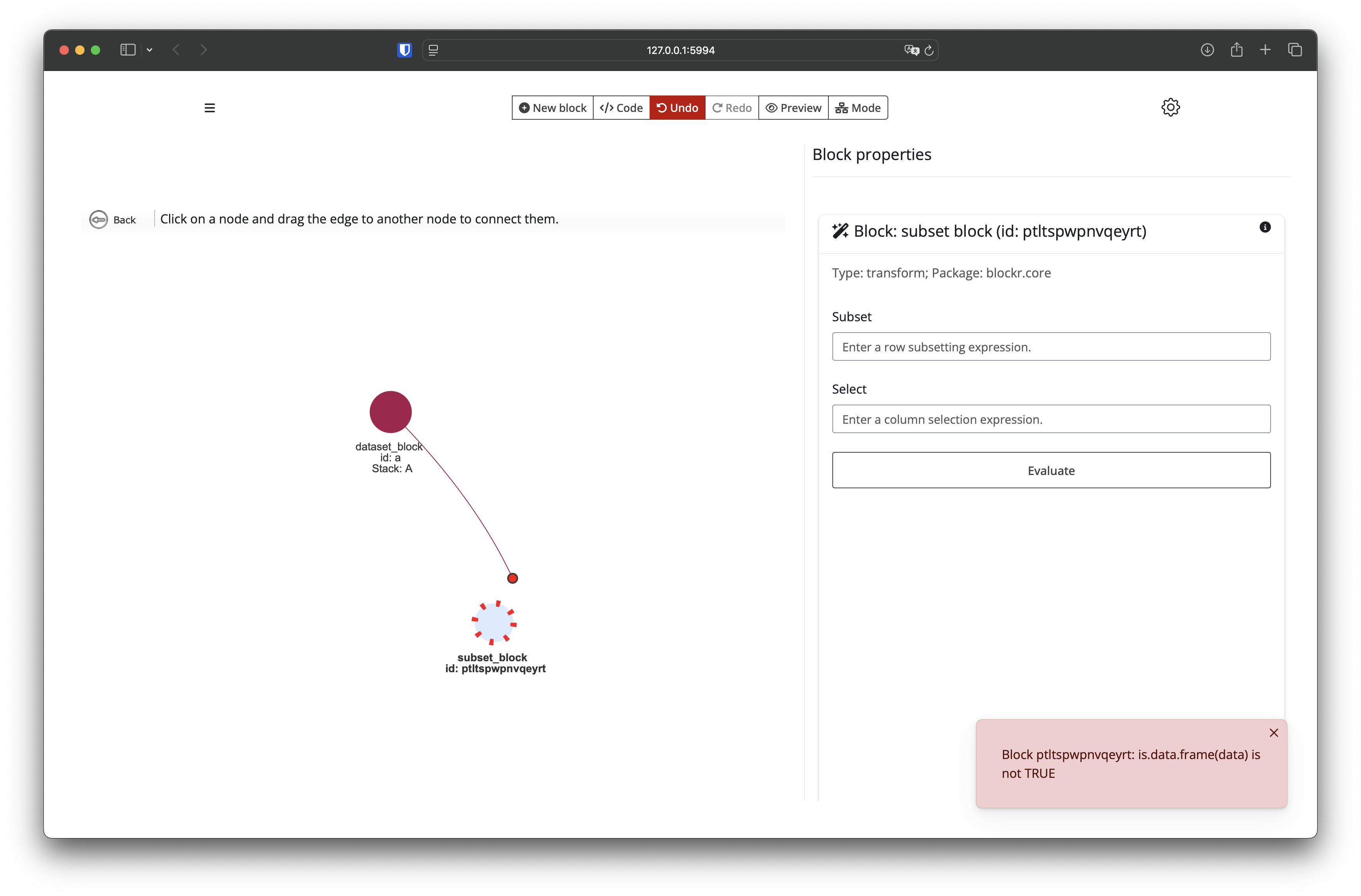Open the hamburger menu
Screen dimensions: 1361x896
210,108
